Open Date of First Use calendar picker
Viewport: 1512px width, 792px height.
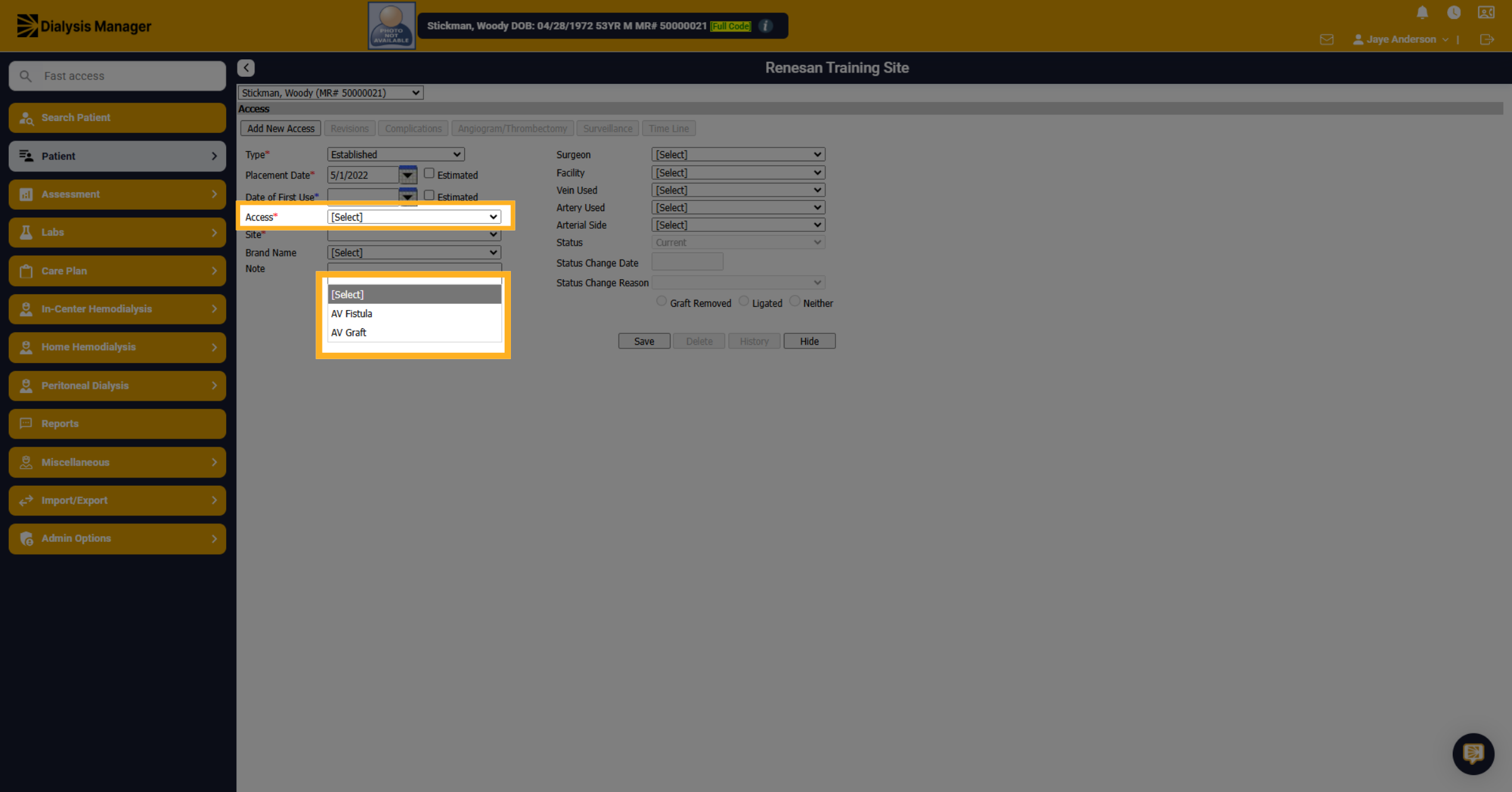coord(408,197)
